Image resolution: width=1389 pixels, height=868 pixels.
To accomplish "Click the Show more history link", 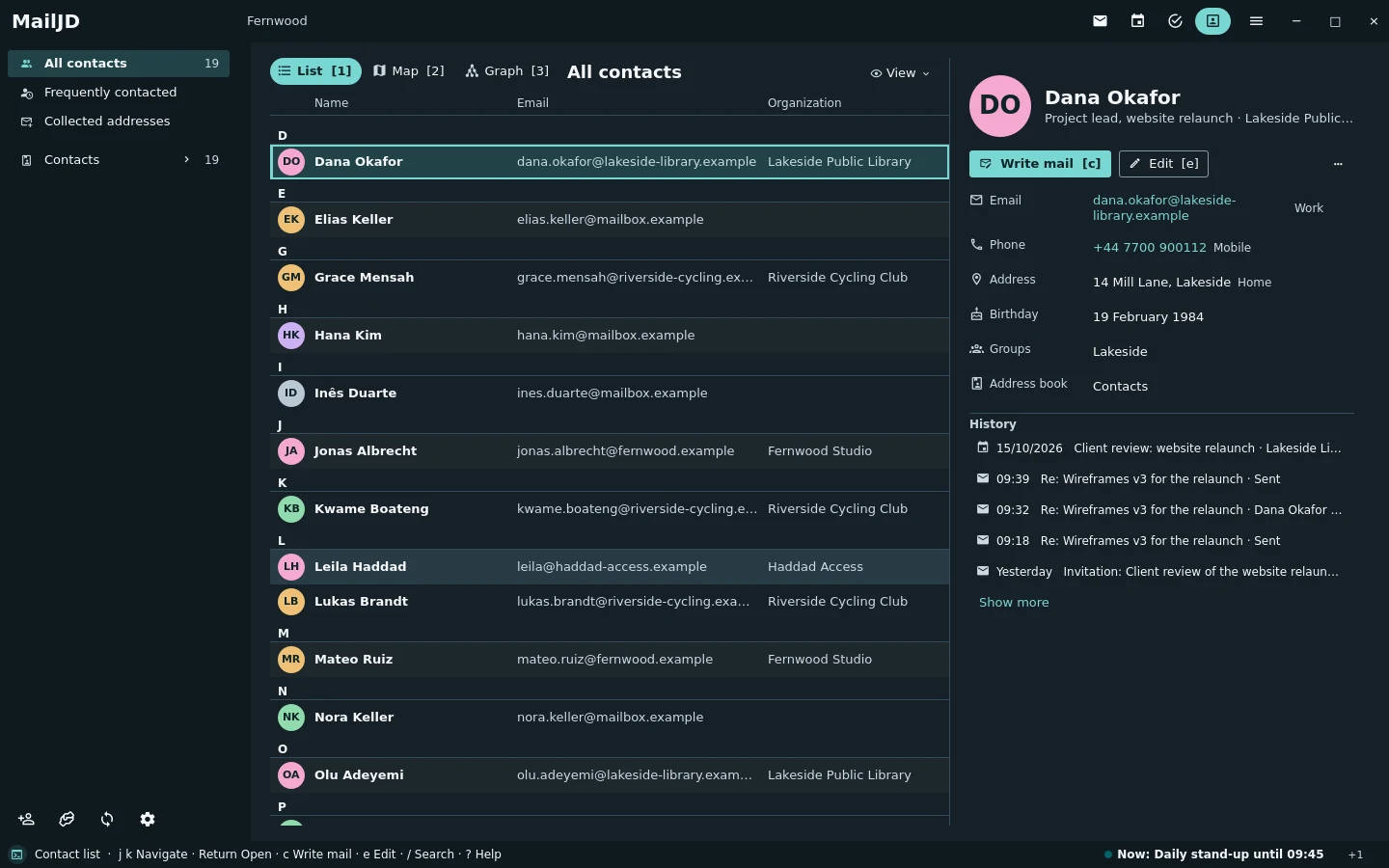I will [x=1014, y=603].
